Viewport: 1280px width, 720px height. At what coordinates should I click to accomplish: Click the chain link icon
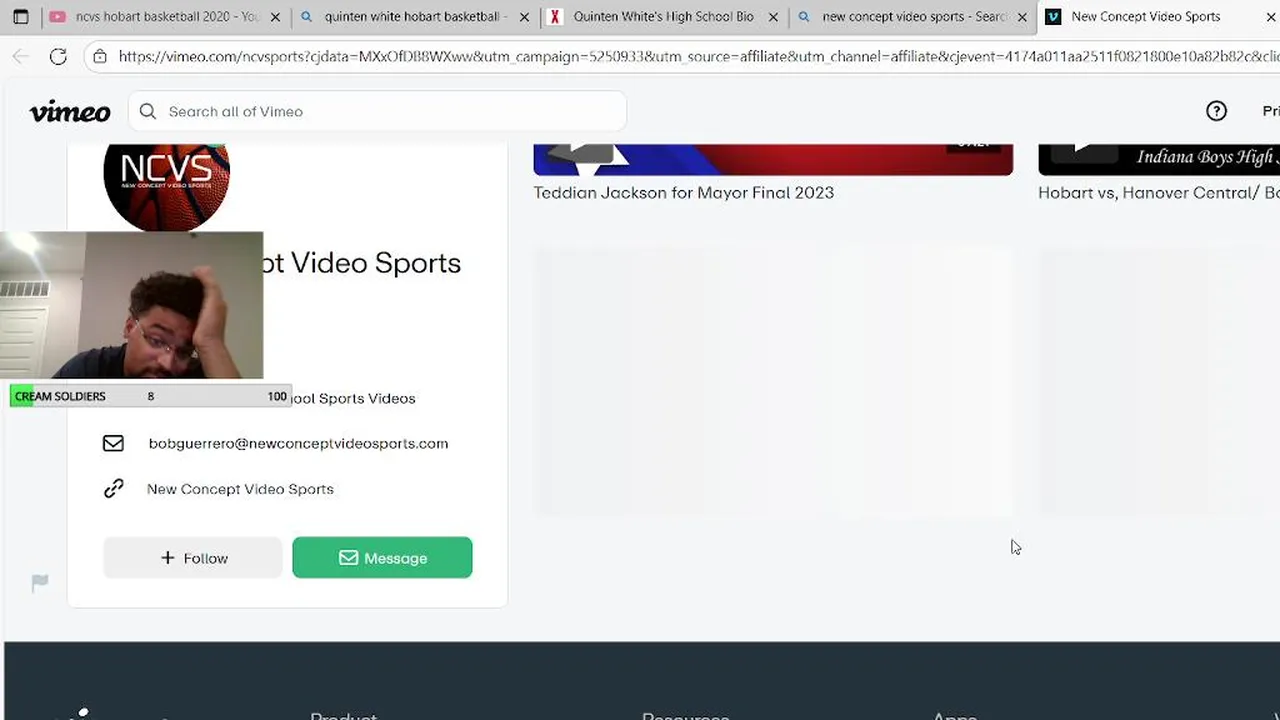(113, 489)
